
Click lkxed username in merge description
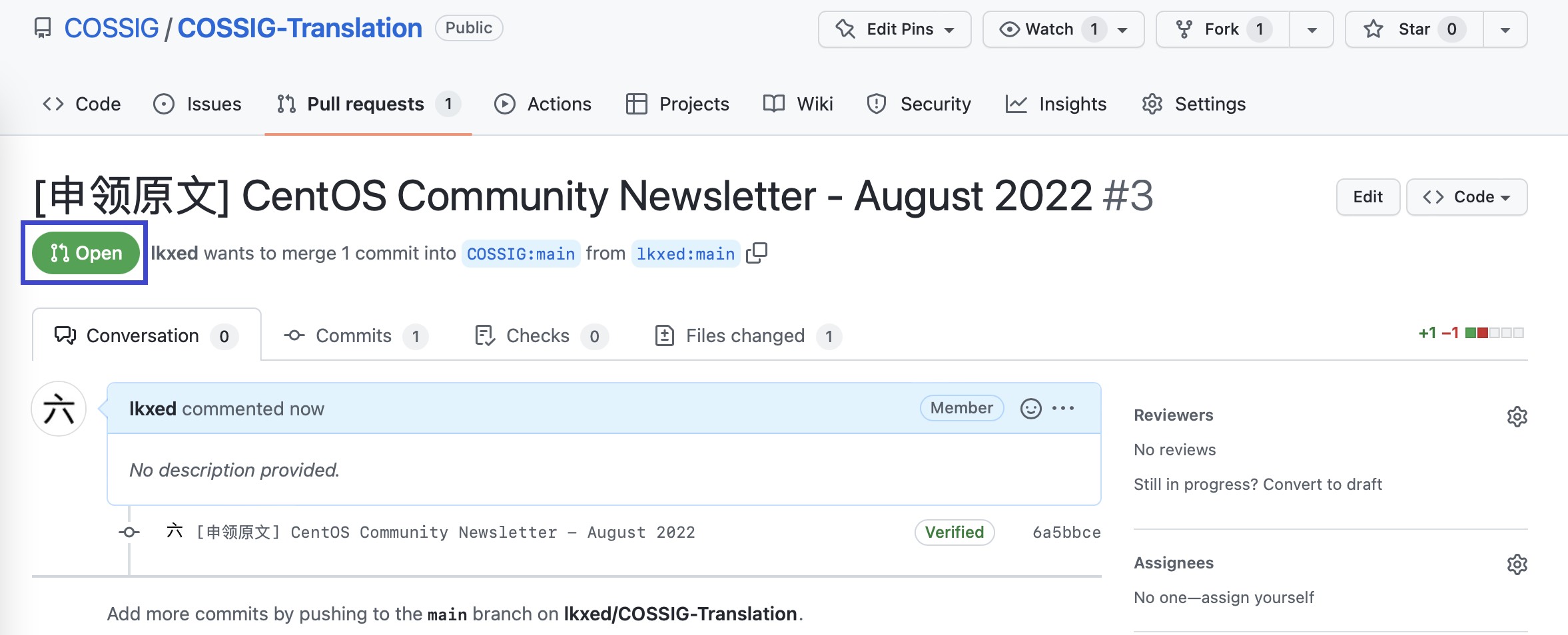point(175,253)
